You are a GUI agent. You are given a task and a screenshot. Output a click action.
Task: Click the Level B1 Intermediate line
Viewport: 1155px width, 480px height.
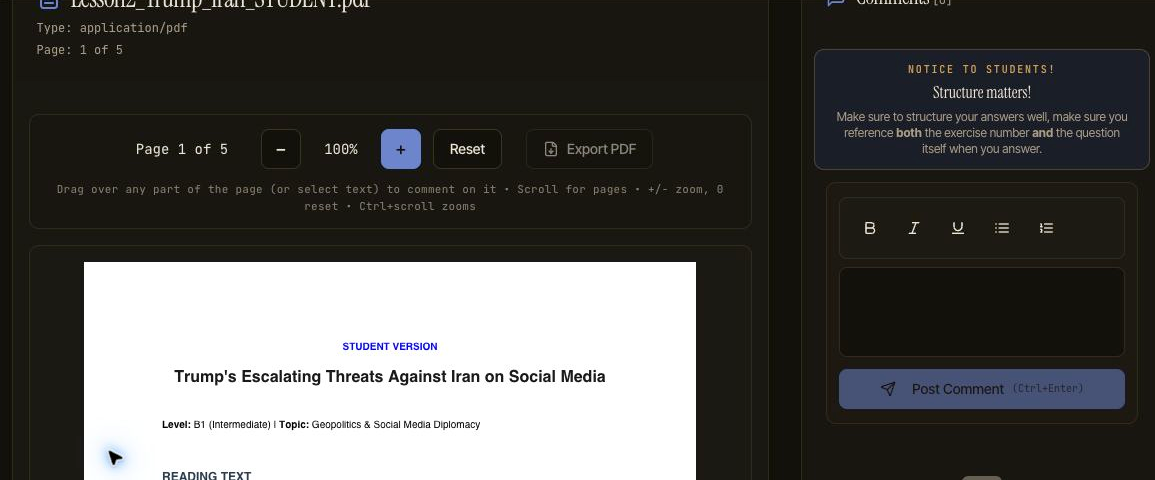click(x=321, y=425)
